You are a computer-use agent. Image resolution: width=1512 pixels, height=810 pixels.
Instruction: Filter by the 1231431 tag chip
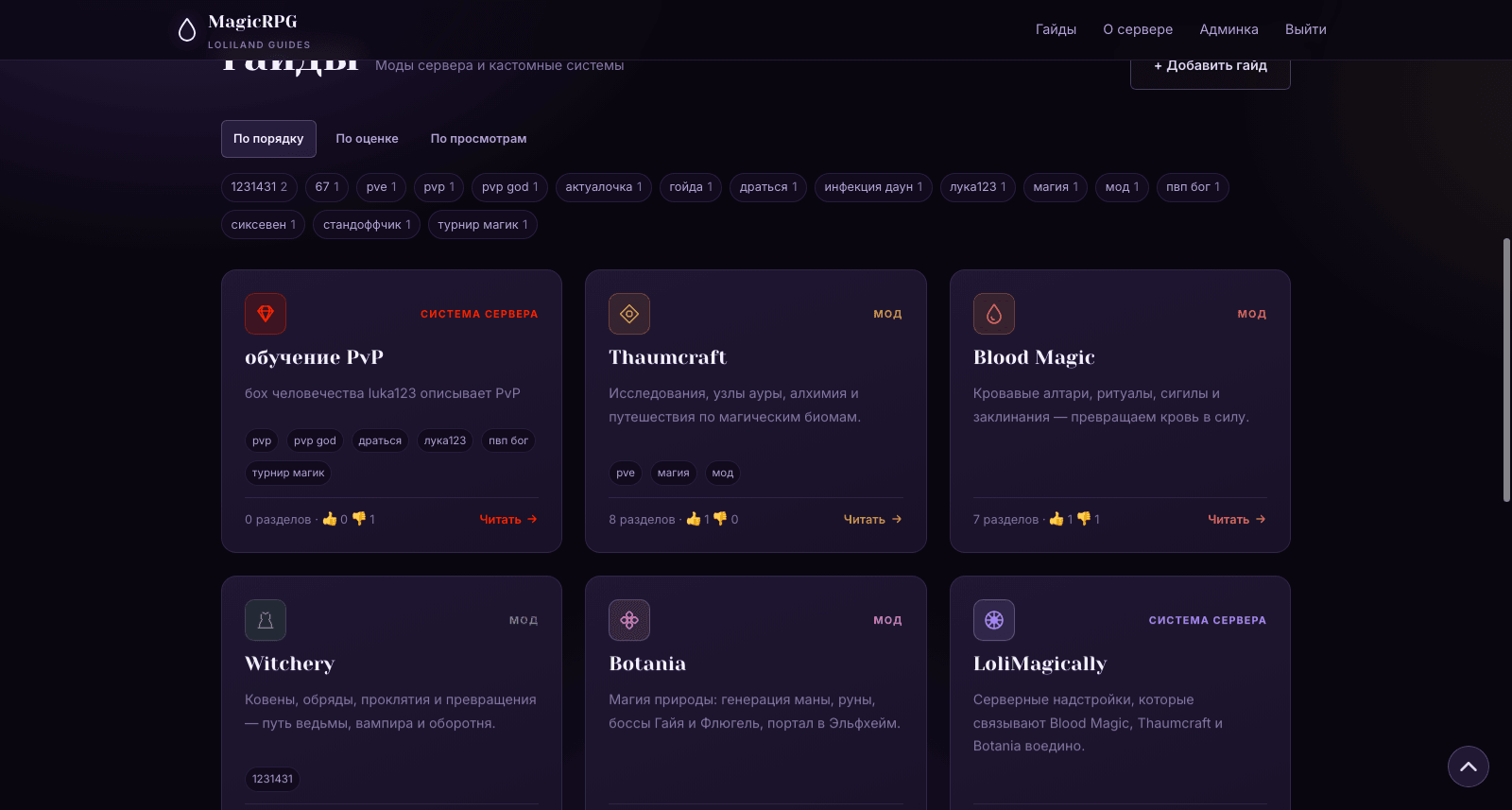259,187
